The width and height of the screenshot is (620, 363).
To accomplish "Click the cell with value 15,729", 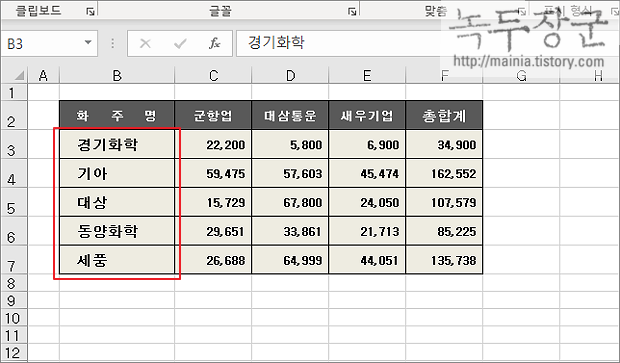I will point(213,202).
